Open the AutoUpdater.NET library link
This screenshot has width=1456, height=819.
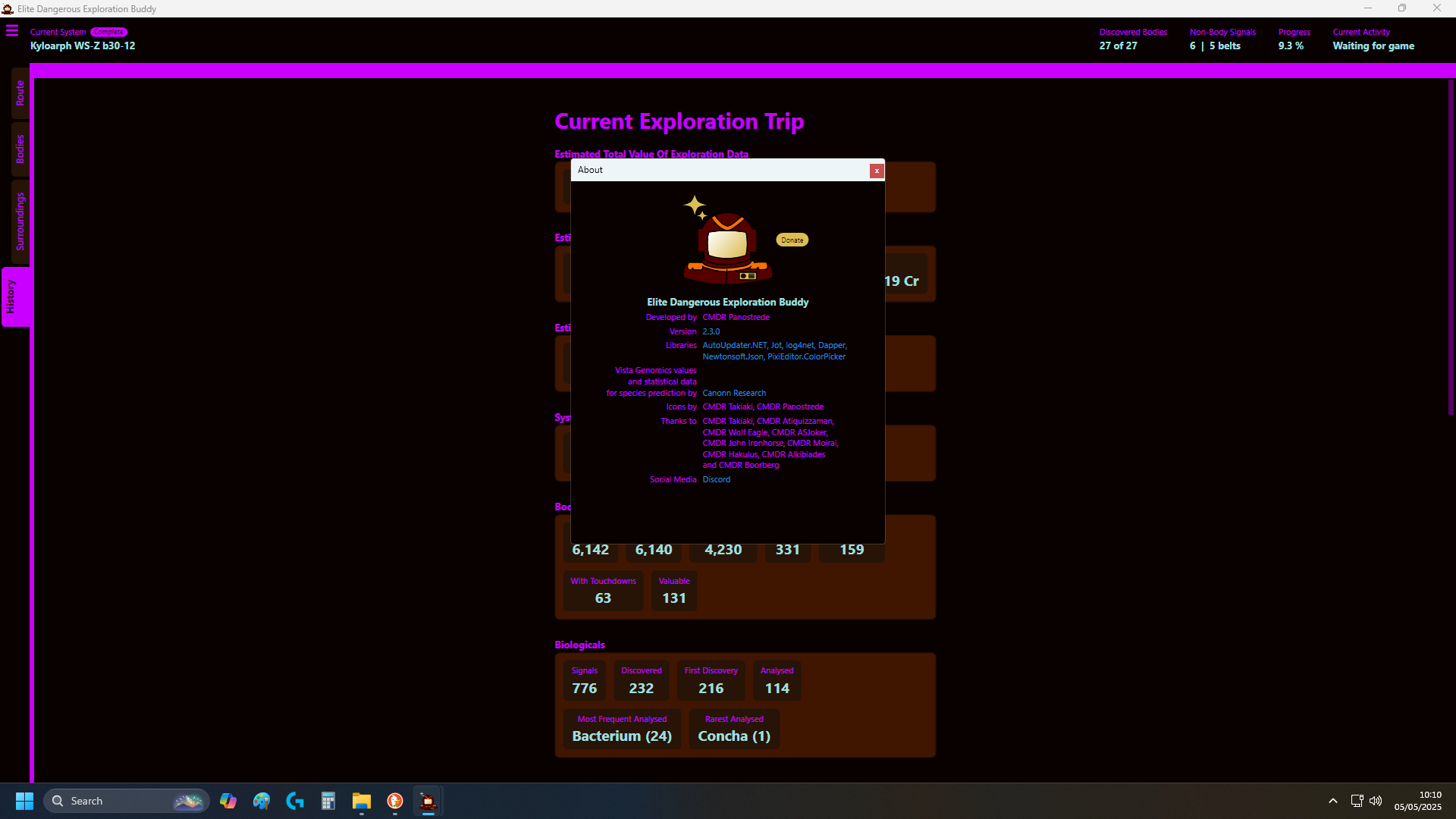coord(734,345)
